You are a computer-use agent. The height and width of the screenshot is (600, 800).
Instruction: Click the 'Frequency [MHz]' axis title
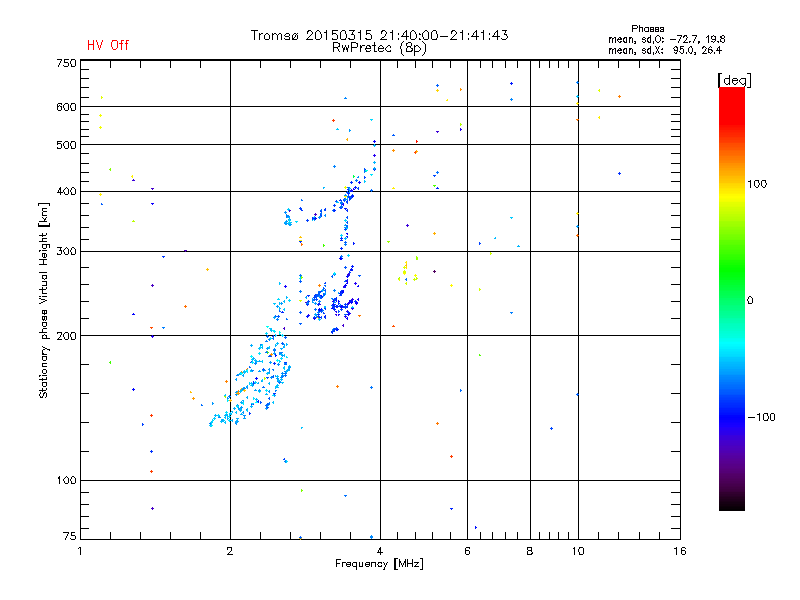click(379, 564)
